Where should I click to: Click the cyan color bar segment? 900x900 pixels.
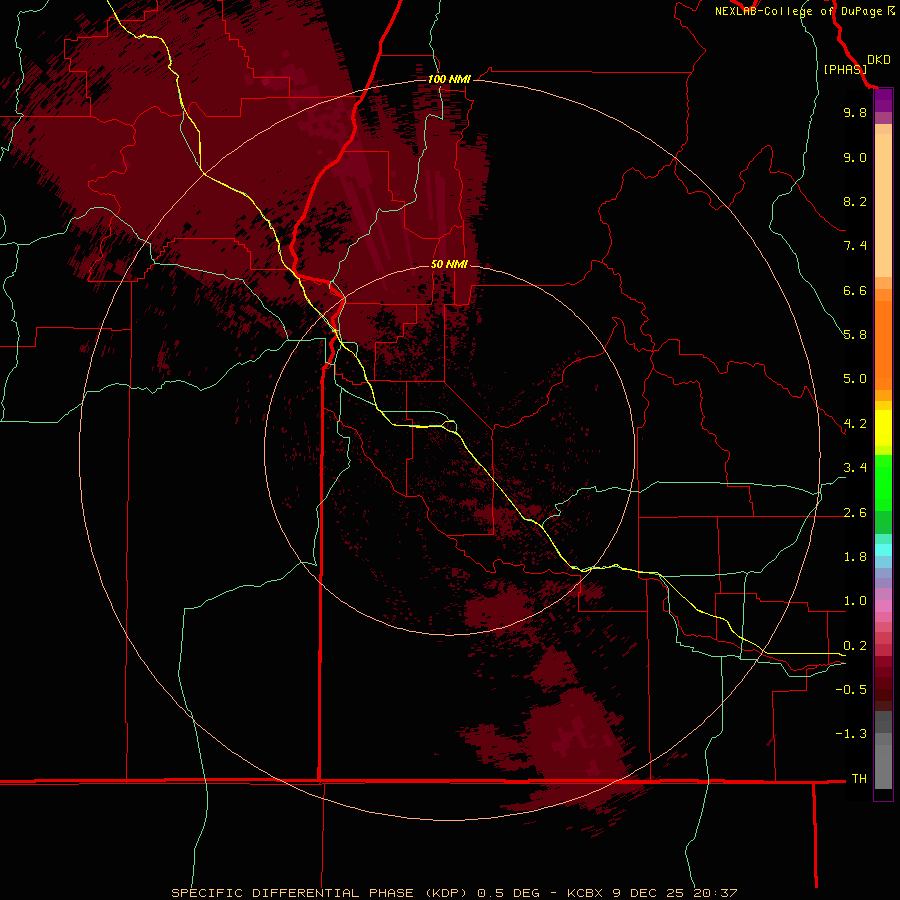pos(883,549)
